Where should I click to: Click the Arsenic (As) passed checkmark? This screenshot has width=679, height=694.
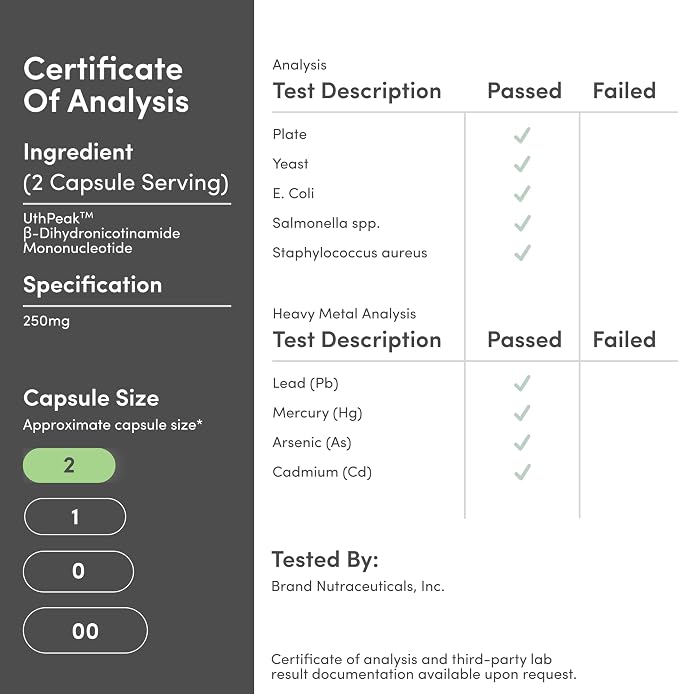[522, 443]
